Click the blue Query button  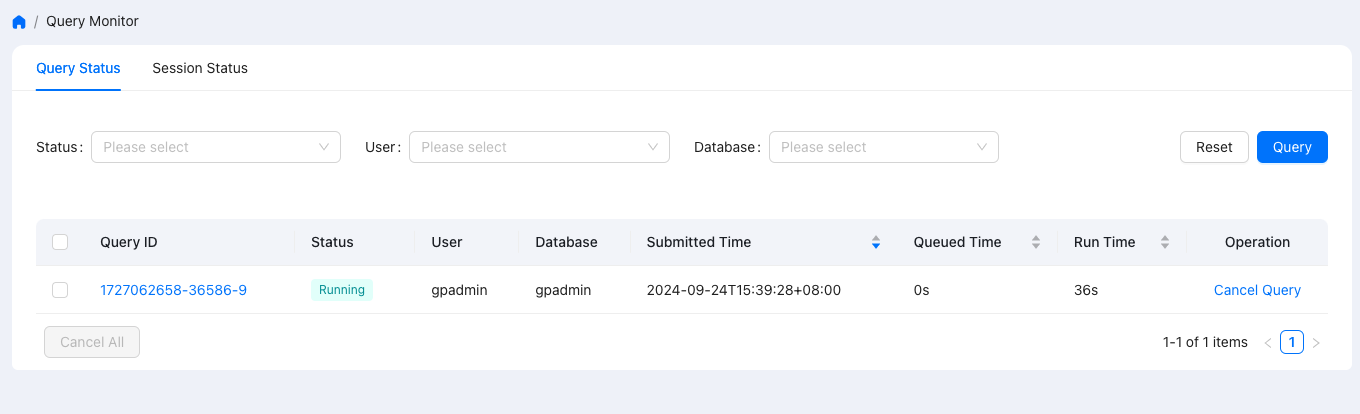tap(1292, 147)
